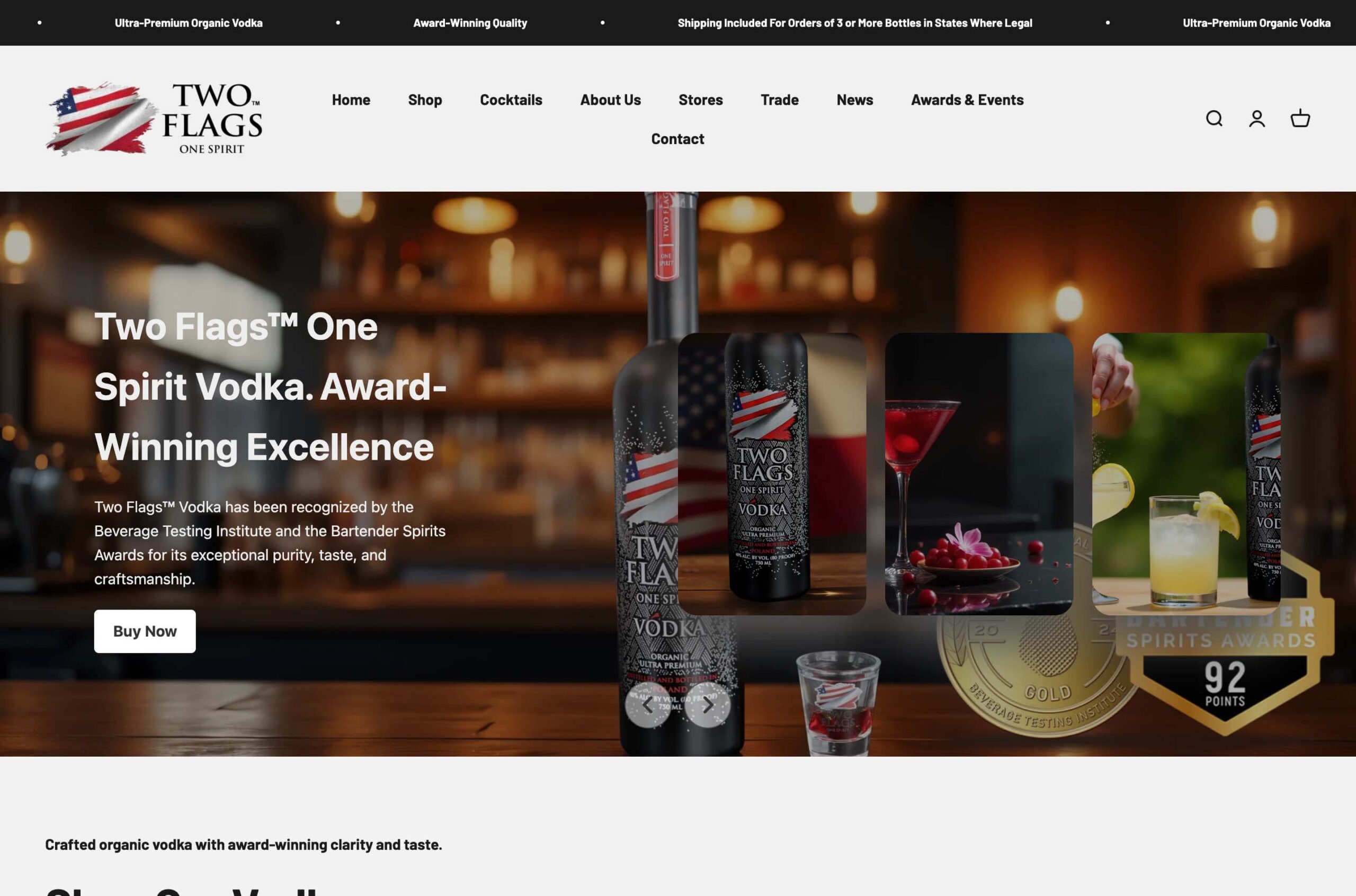The height and width of the screenshot is (896, 1356).
Task: Open the About Us page
Action: click(x=610, y=100)
